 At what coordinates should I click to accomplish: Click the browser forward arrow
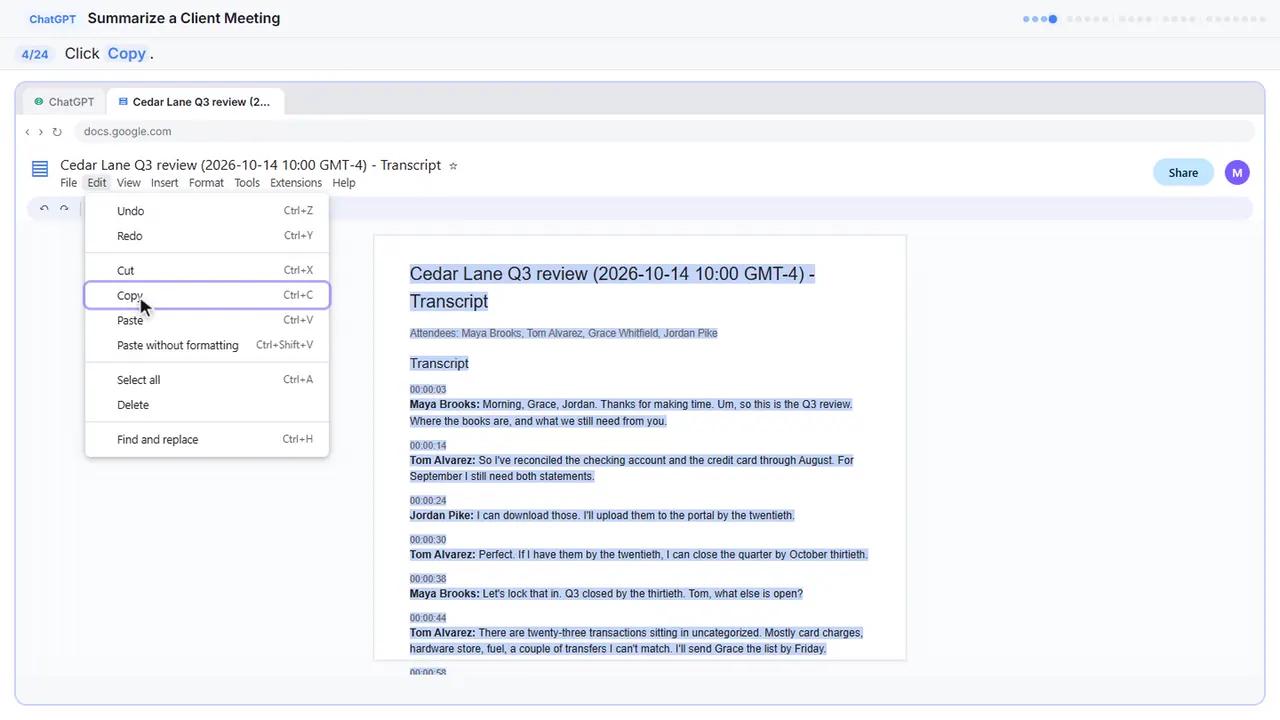click(x=41, y=132)
